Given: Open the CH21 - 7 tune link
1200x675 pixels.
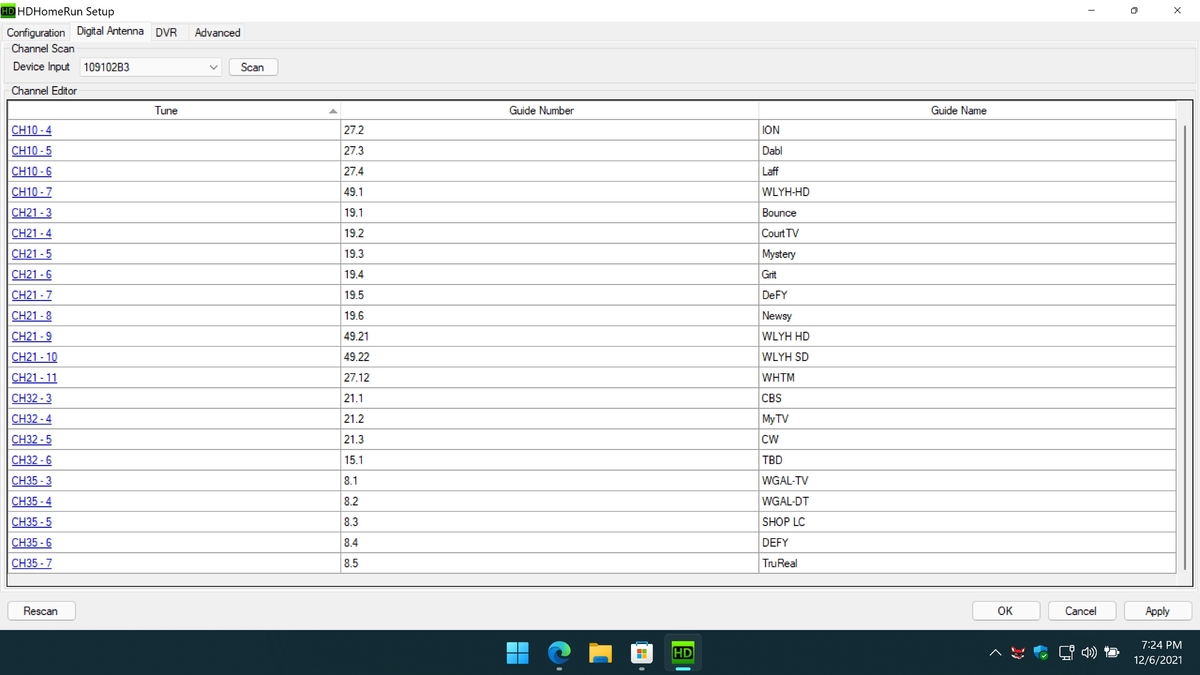Looking at the screenshot, I should pyautogui.click(x=31, y=295).
